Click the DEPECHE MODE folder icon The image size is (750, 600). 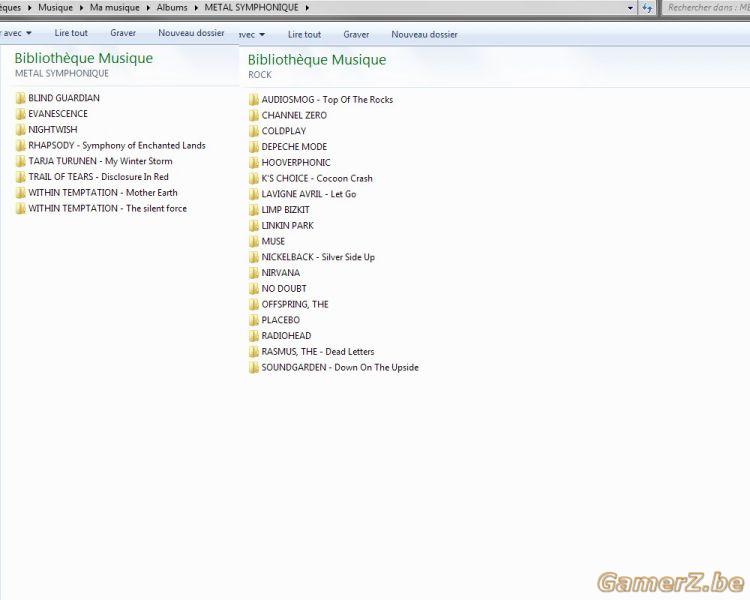(x=254, y=147)
